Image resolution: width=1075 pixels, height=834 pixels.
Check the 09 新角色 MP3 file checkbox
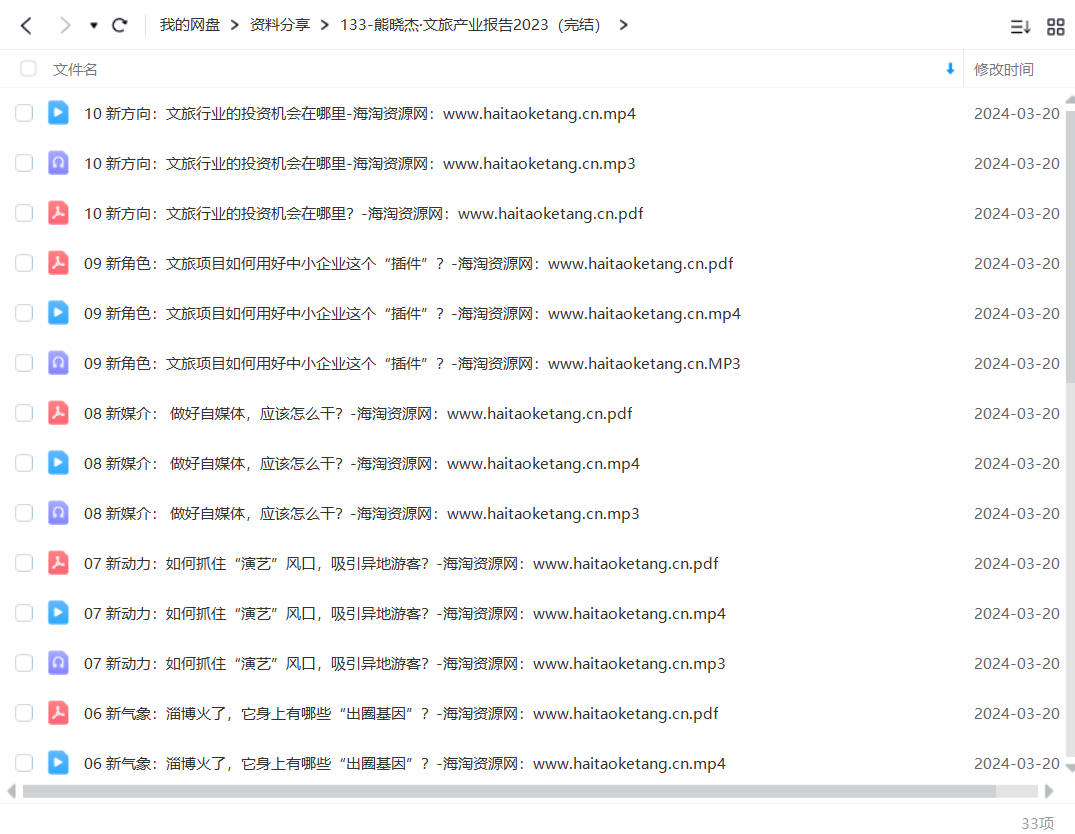(24, 364)
